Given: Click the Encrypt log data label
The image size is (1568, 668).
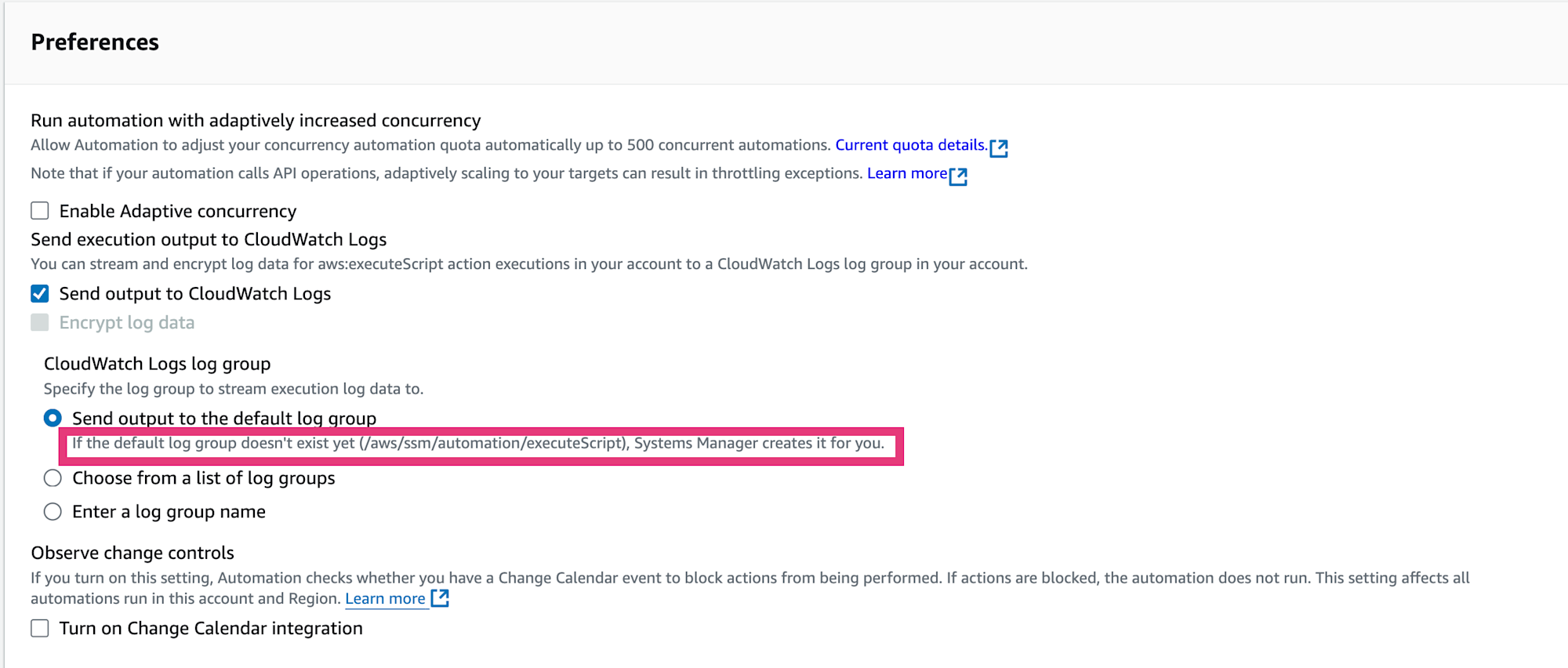Looking at the screenshot, I should point(127,322).
